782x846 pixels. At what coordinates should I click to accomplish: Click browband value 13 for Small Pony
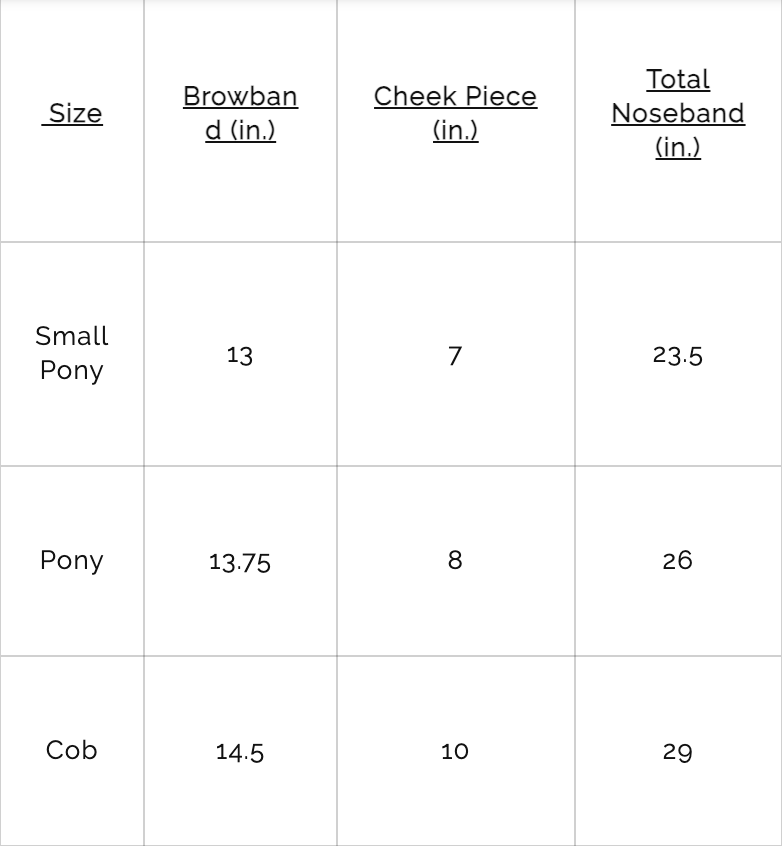[x=240, y=355]
